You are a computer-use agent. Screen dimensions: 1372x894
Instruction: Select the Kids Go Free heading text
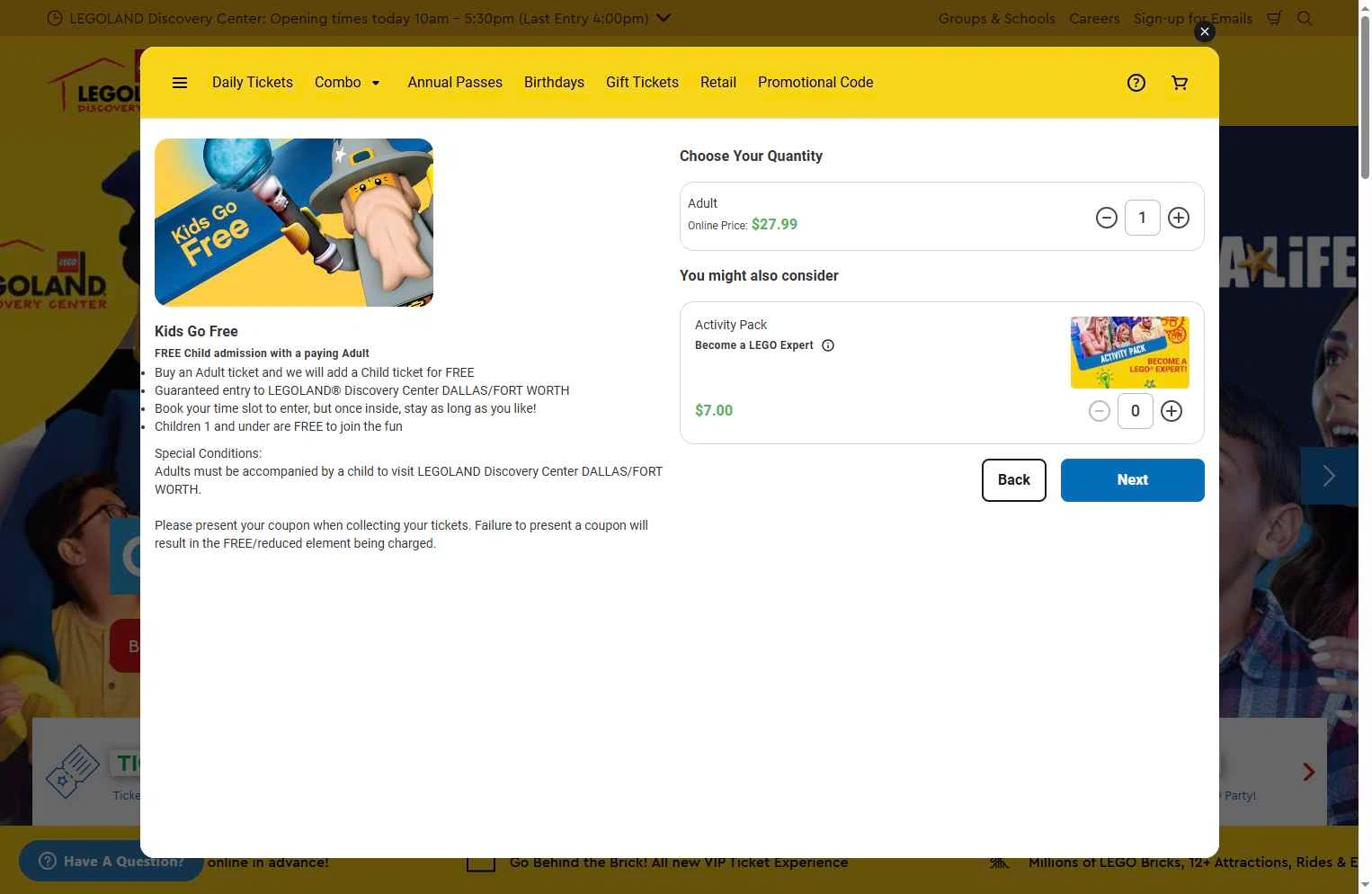point(196,331)
